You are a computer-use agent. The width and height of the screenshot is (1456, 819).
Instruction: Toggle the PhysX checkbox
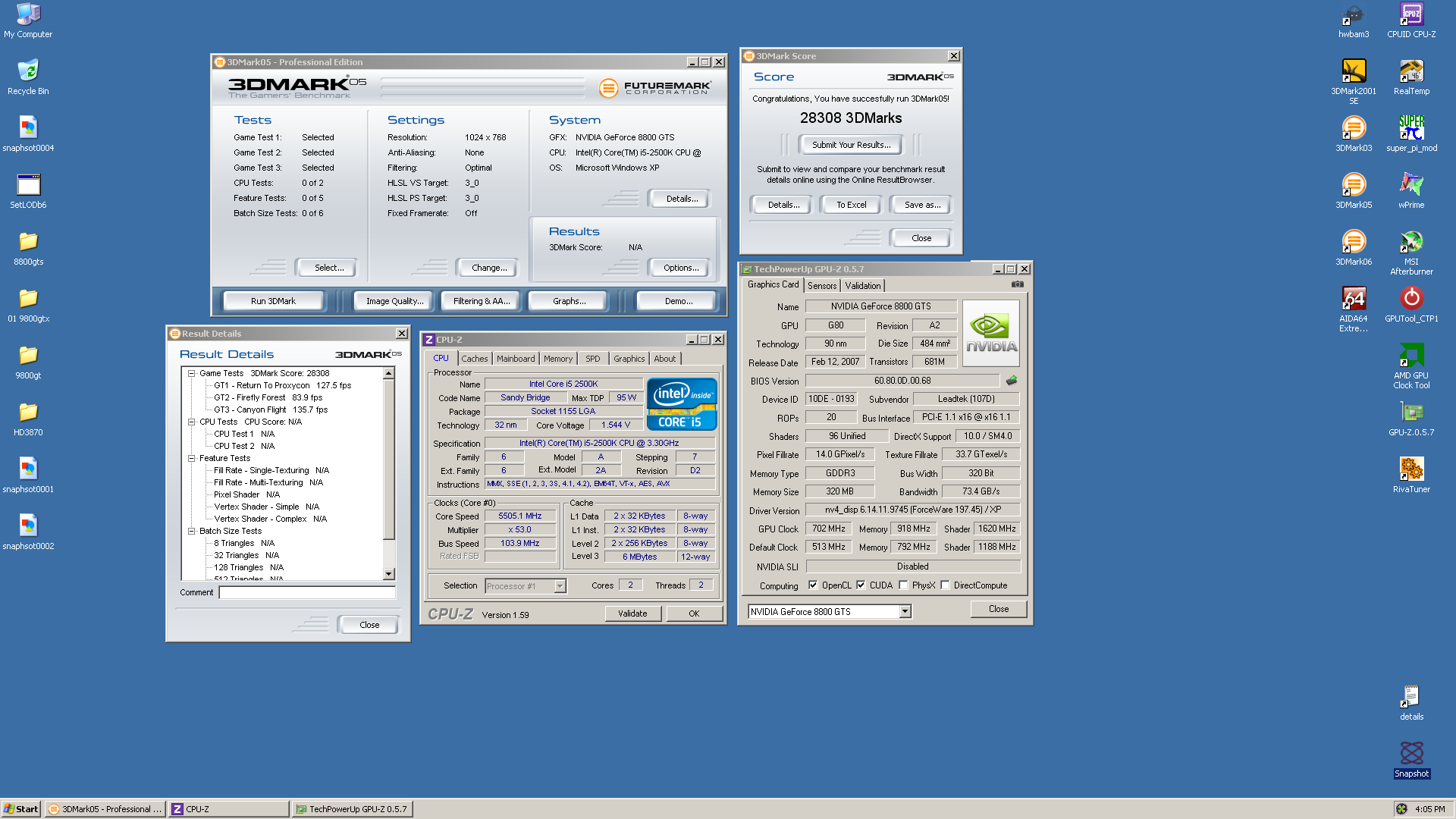[x=903, y=585]
